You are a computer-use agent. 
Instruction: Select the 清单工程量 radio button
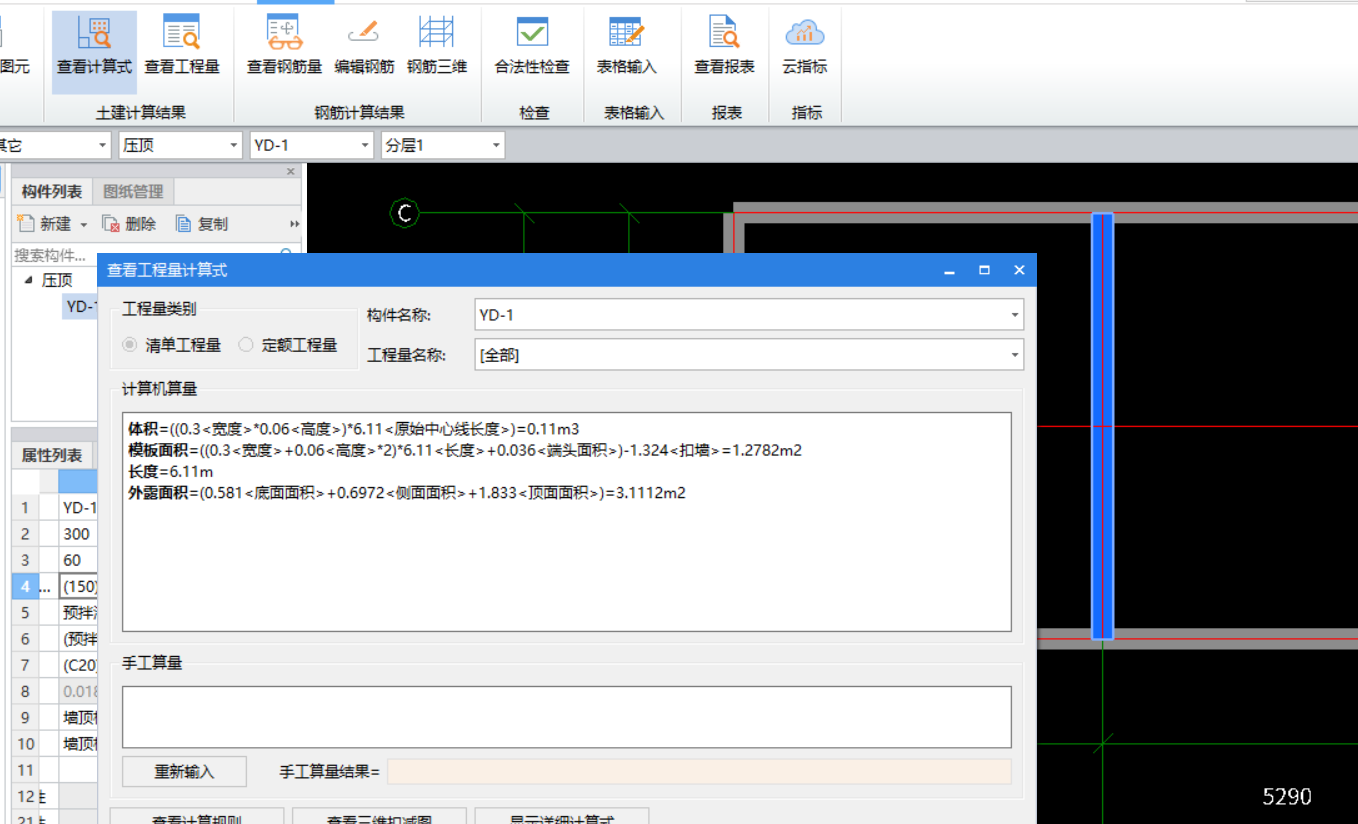(x=129, y=345)
